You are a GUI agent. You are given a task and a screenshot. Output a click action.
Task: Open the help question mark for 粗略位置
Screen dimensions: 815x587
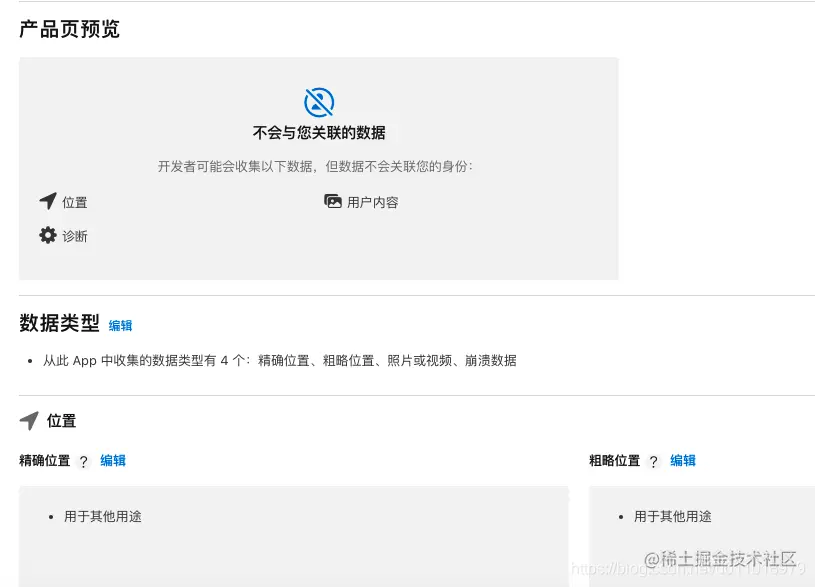click(x=653, y=461)
